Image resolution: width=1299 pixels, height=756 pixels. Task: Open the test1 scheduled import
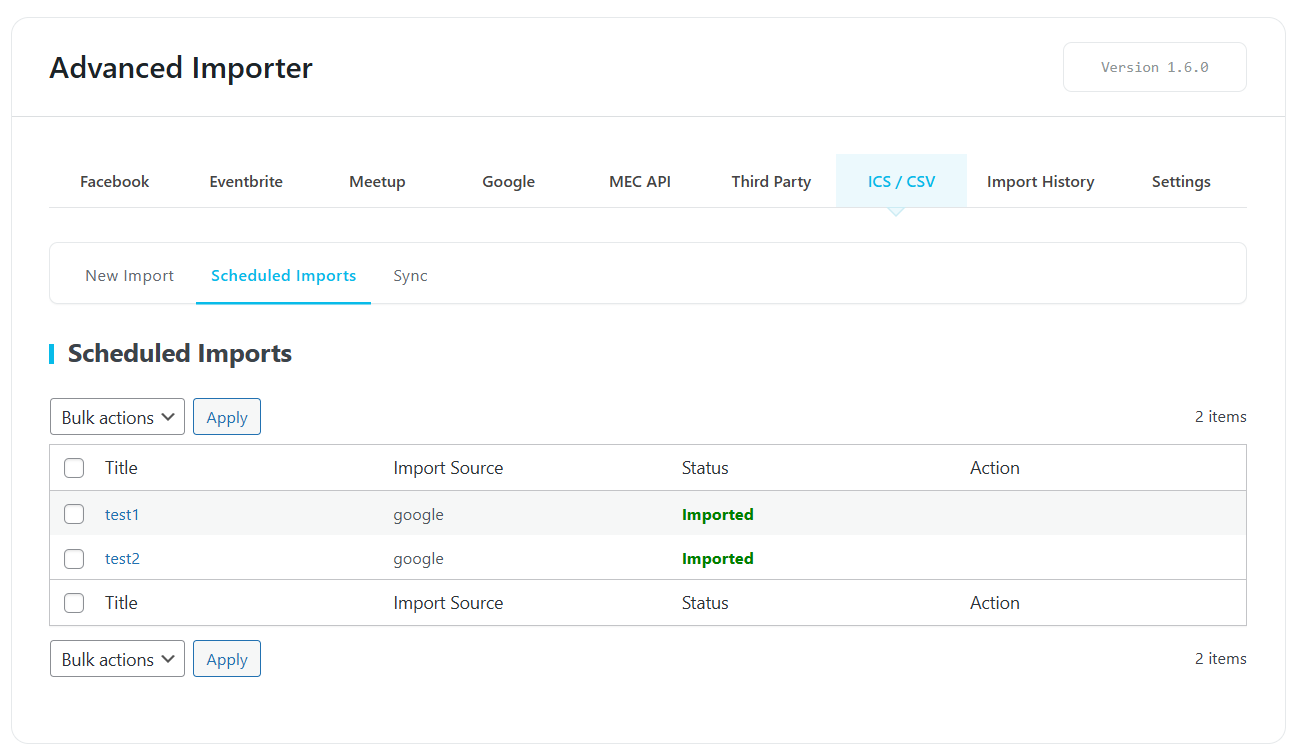(122, 514)
